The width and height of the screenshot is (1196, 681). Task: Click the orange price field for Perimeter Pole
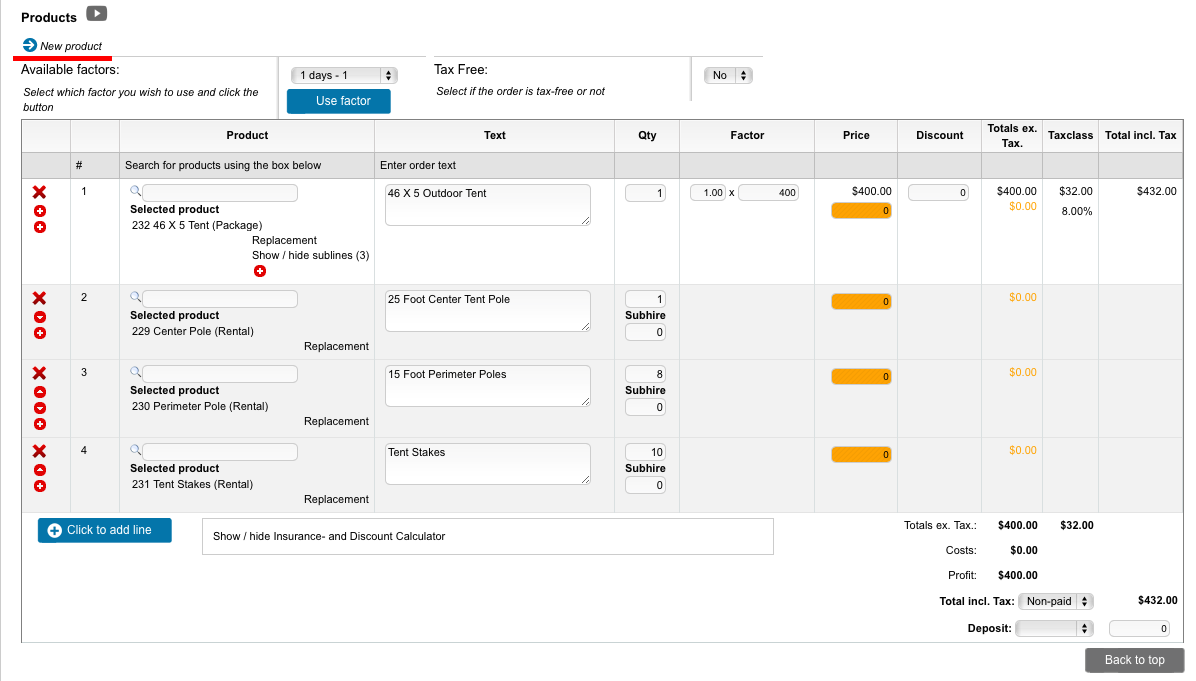click(x=861, y=377)
